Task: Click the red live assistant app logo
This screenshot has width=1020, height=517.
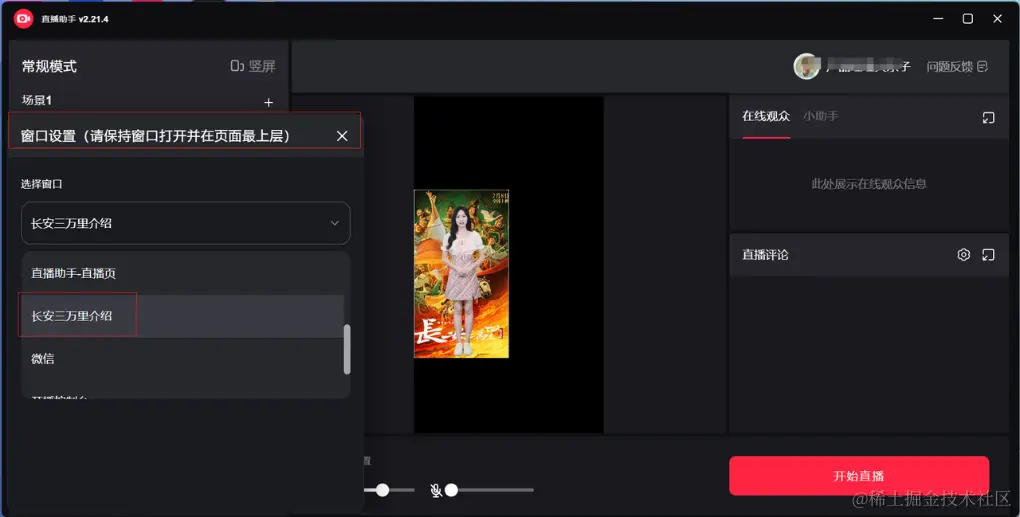Action: coord(23,19)
